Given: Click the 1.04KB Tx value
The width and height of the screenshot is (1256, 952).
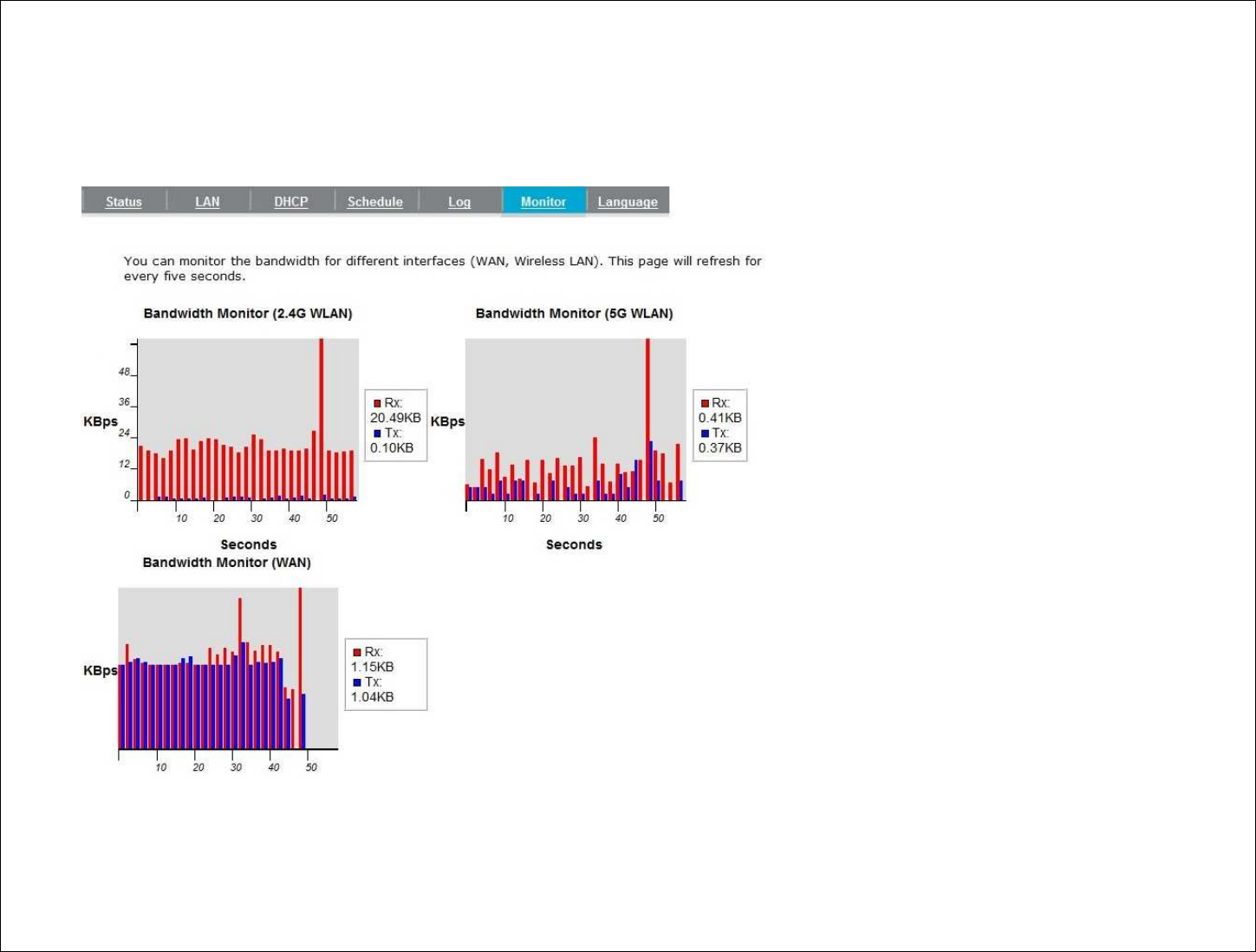Looking at the screenshot, I should pos(373,697).
